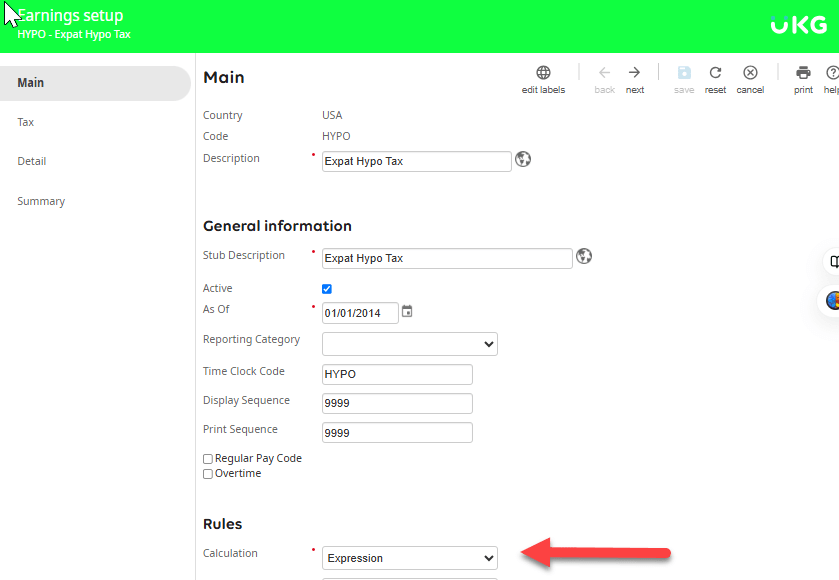
Task: Click the As Of date field
Action: (x=360, y=313)
